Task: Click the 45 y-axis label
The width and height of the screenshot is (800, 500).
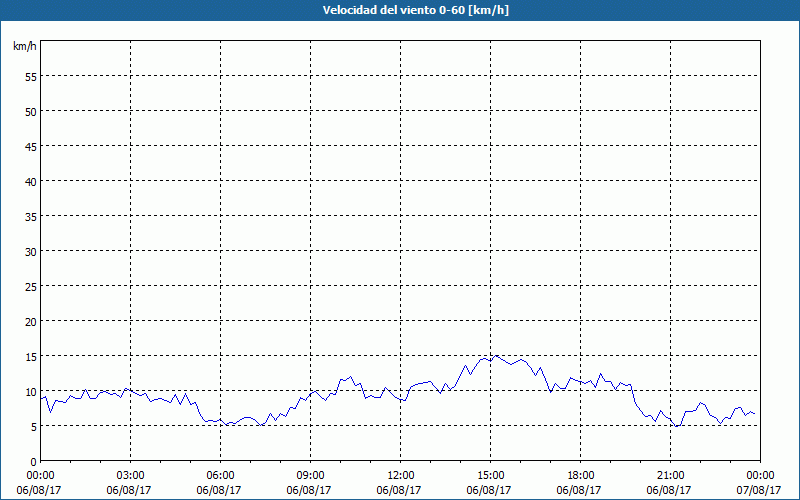Action: point(31,146)
